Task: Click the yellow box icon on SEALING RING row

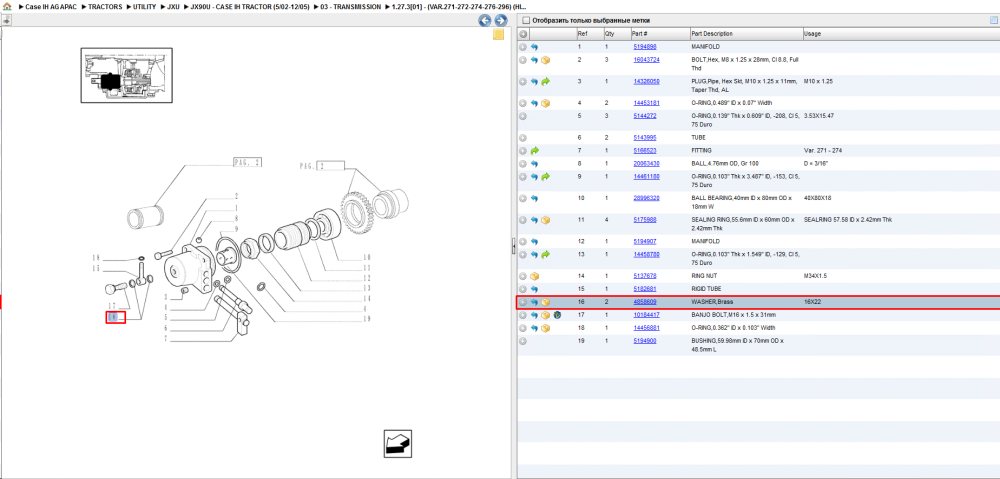Action: [545, 220]
